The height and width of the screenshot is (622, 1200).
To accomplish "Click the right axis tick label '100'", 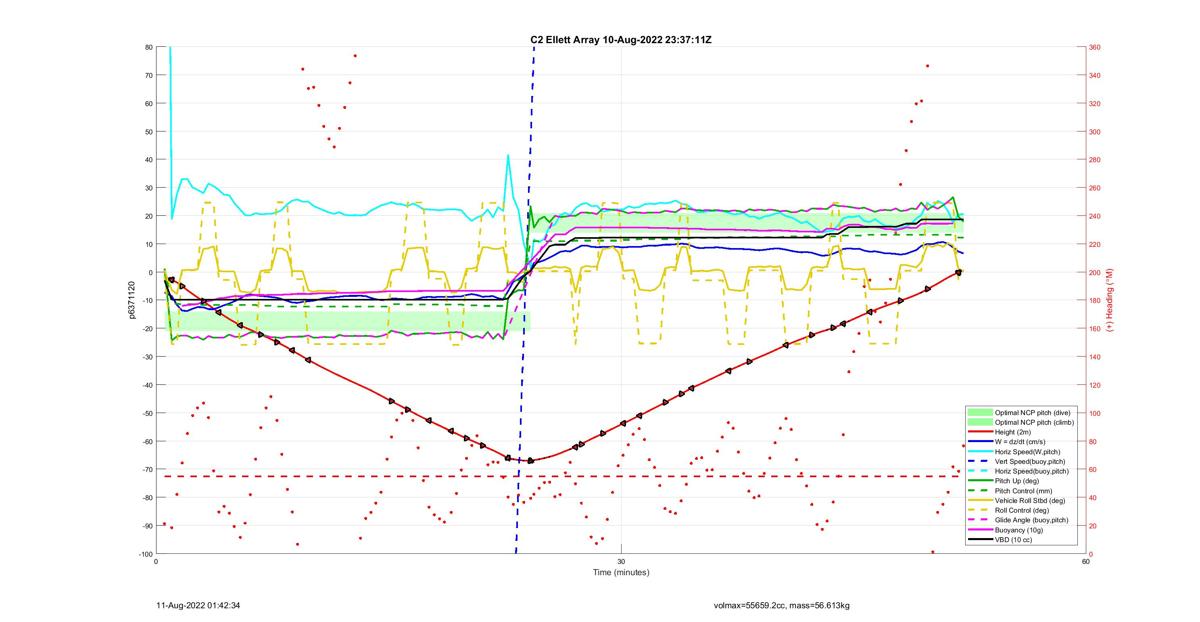I will click(1095, 413).
